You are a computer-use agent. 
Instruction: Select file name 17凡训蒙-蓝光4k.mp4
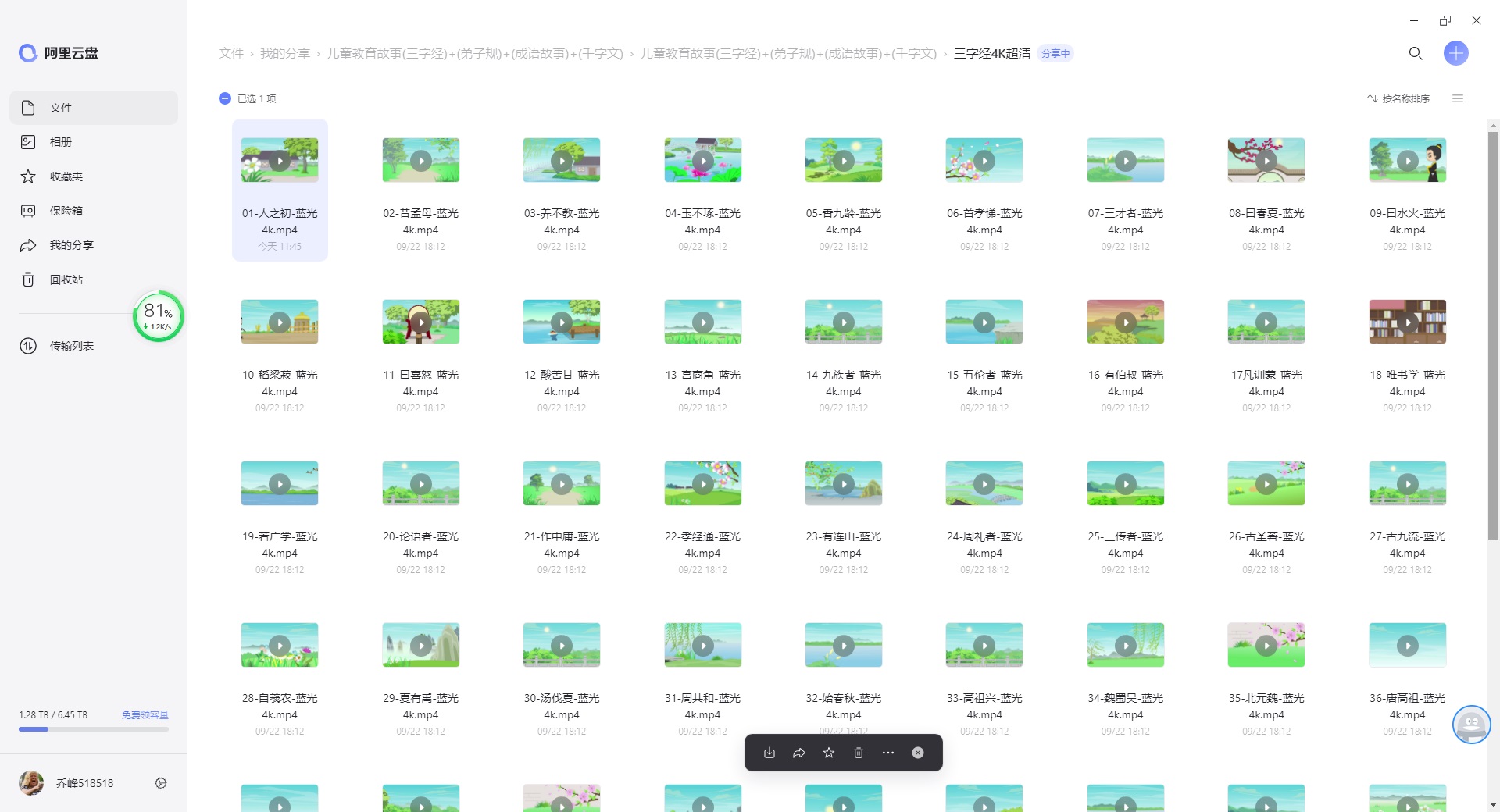pyautogui.click(x=1266, y=383)
